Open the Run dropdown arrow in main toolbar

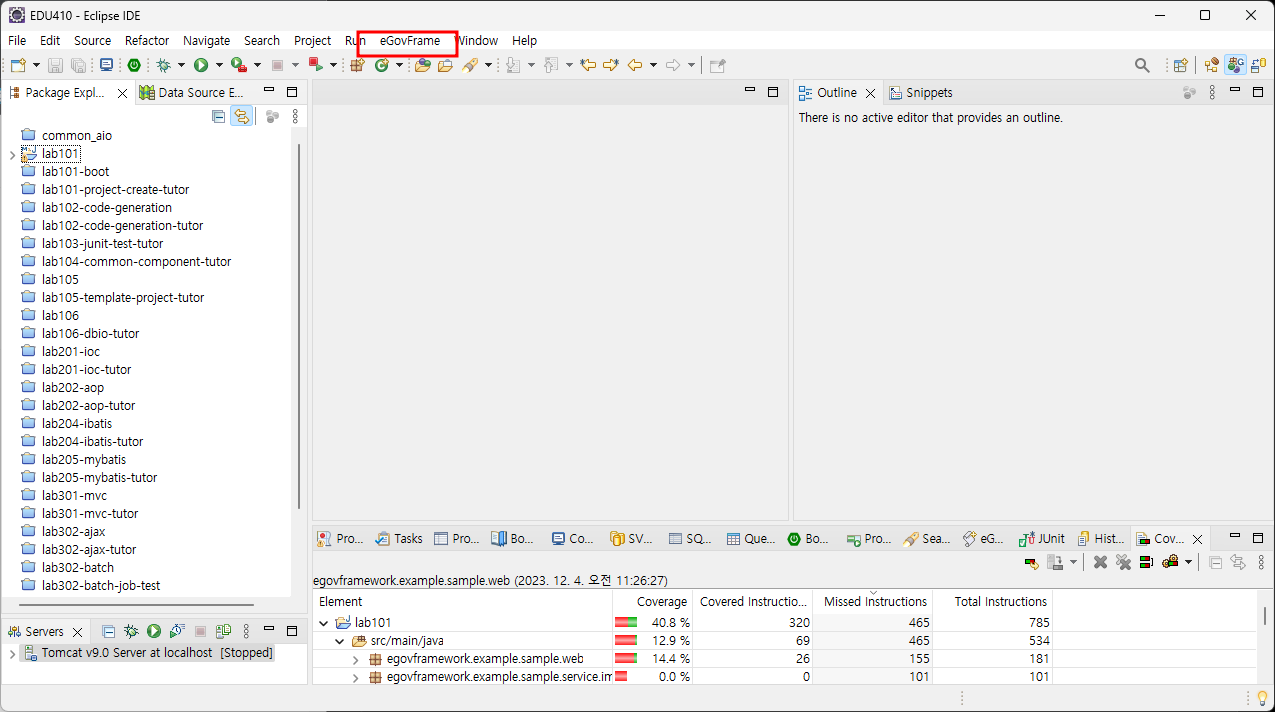[219, 65]
